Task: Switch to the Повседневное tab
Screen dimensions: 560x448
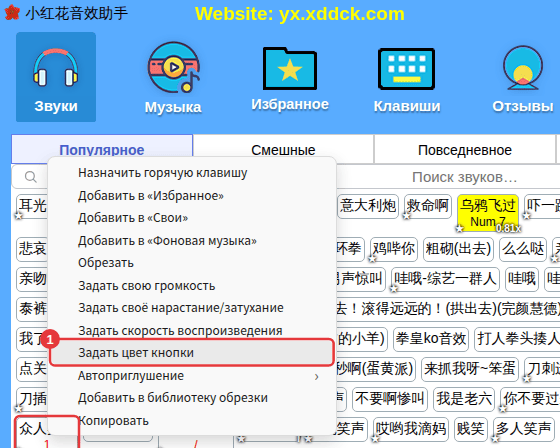Action: 465,150
